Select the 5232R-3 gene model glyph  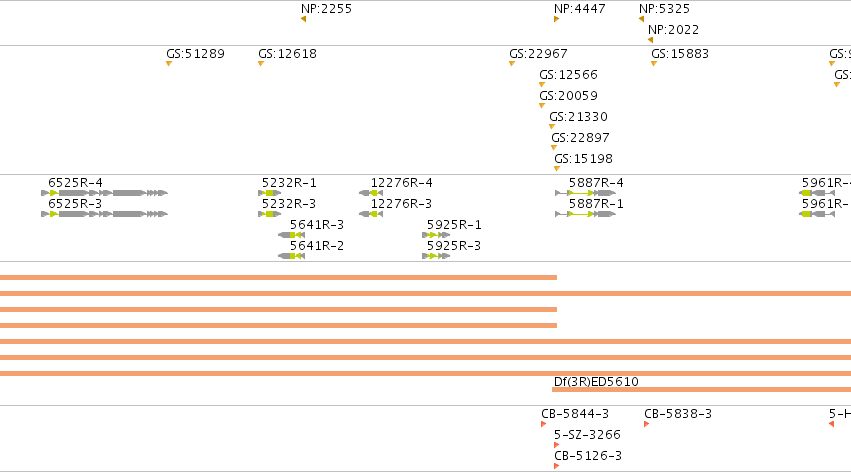tap(270, 214)
